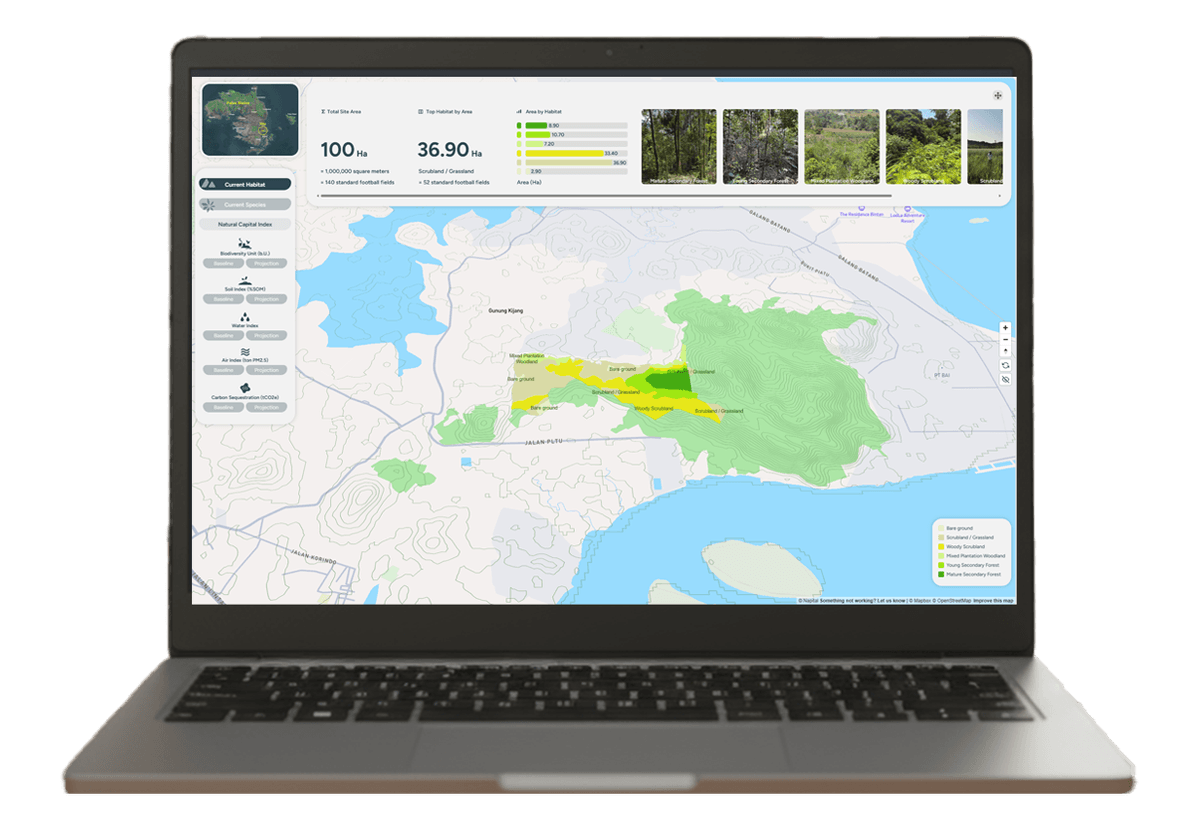Click the dark green Mature Forest polygon
This screenshot has width=1200, height=814.
pyautogui.click(x=672, y=380)
